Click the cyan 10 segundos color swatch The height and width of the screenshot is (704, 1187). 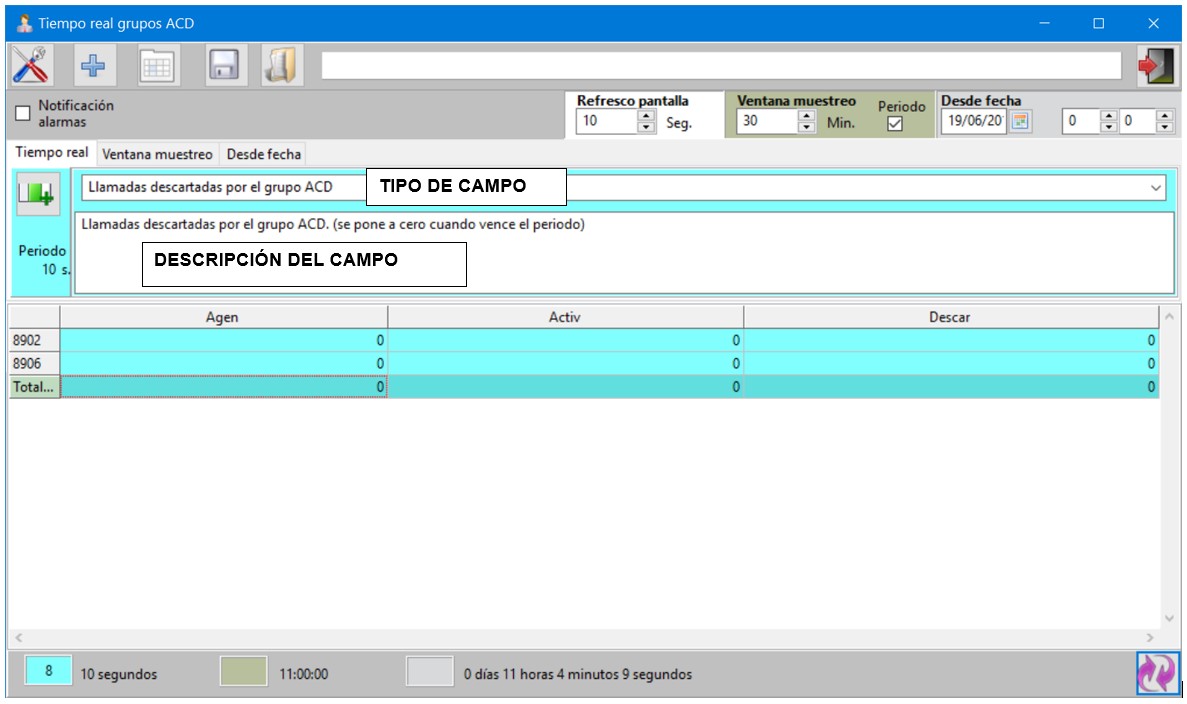pos(48,671)
